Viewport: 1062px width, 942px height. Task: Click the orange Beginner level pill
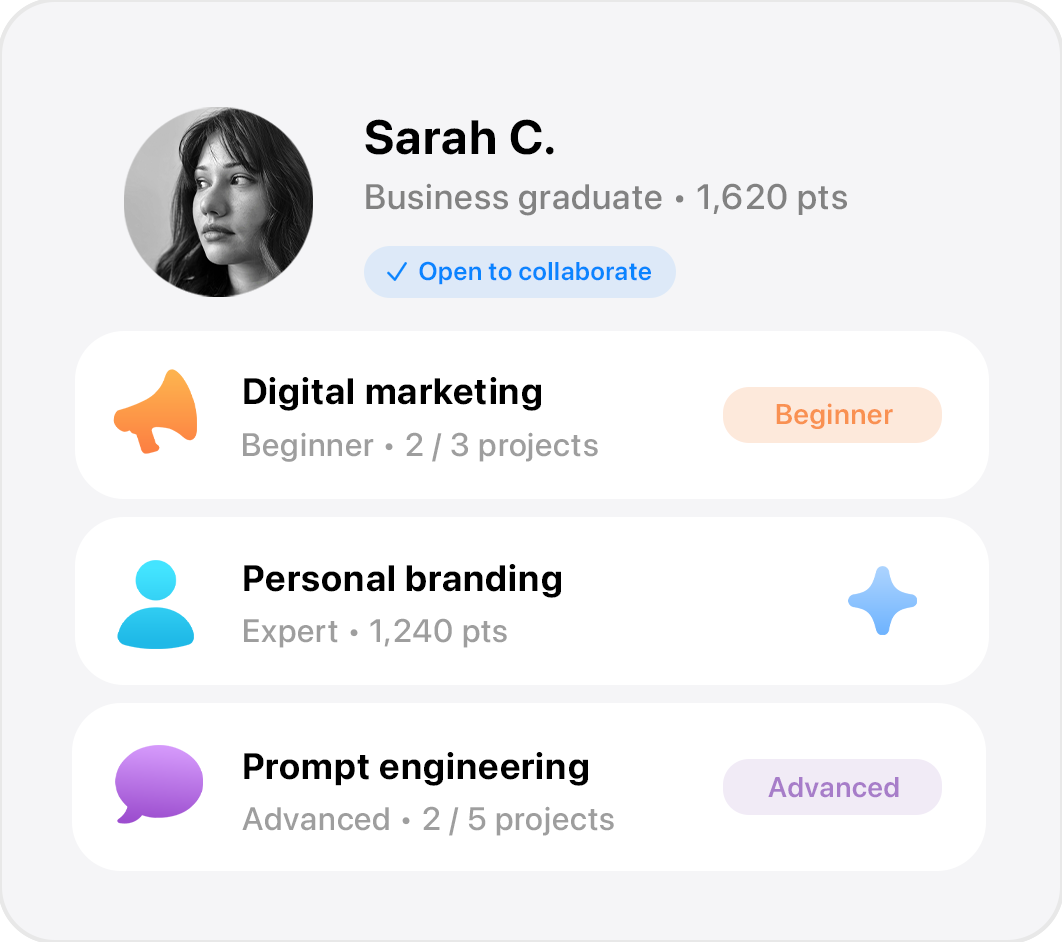[x=832, y=414]
